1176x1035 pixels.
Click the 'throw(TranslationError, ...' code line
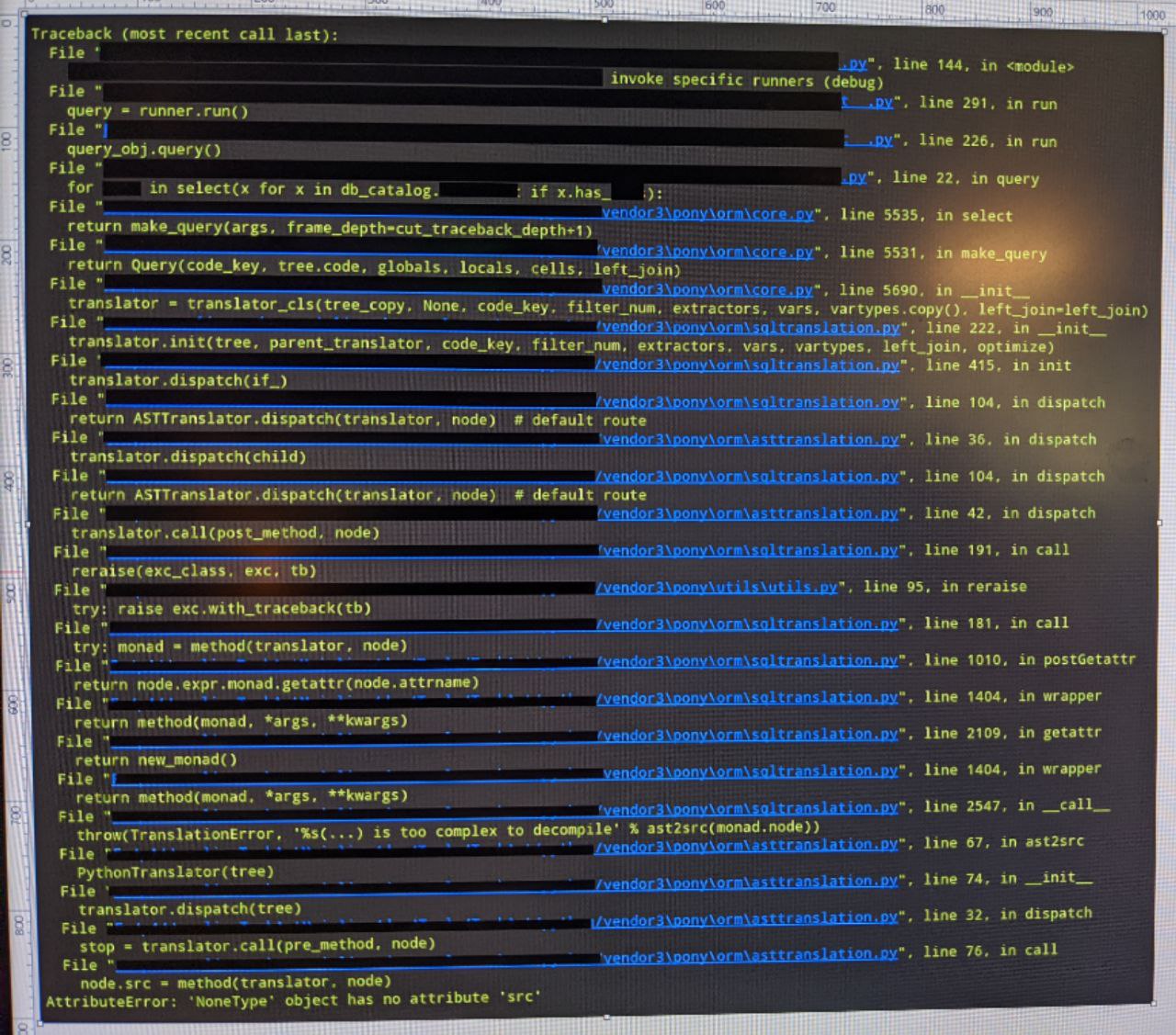coord(448,831)
